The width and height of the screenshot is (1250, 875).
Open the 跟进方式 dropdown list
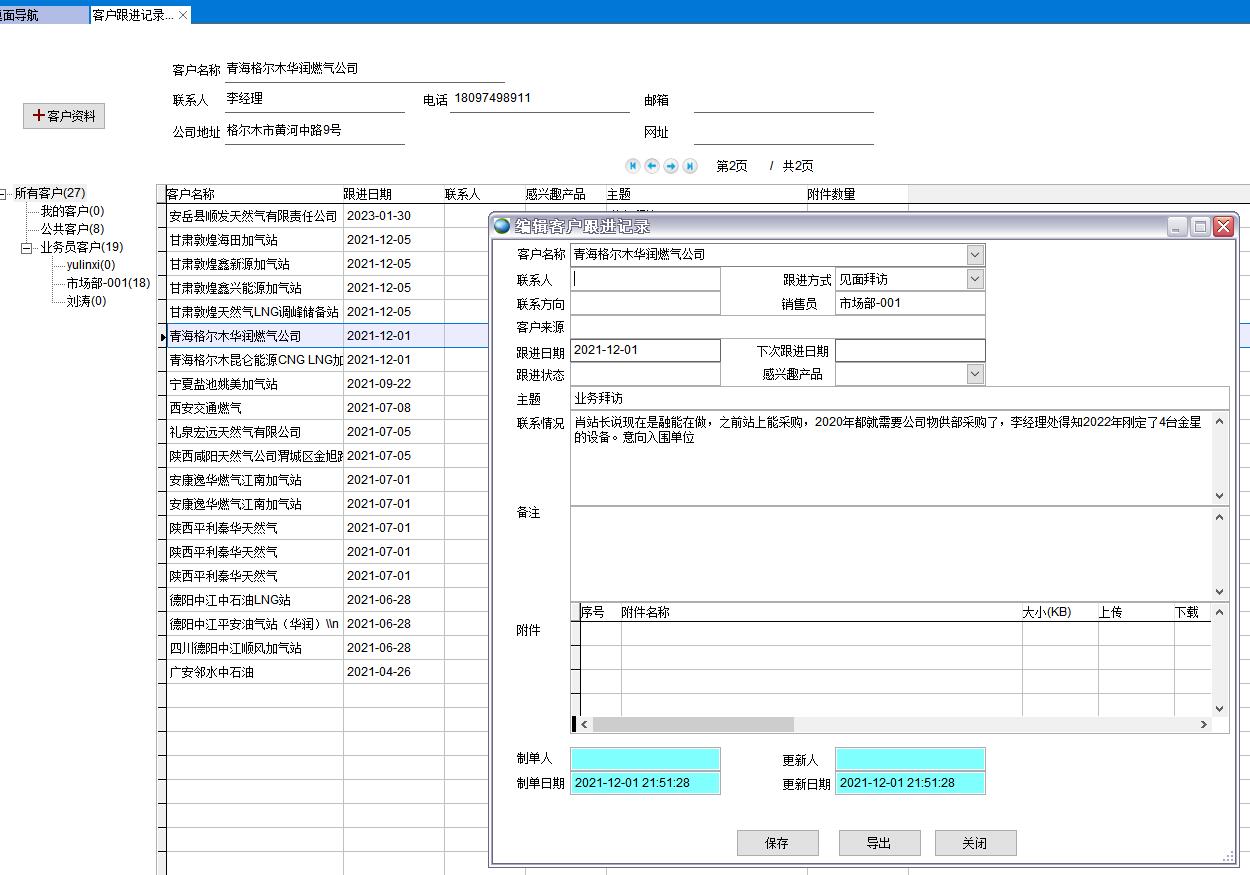pos(975,280)
